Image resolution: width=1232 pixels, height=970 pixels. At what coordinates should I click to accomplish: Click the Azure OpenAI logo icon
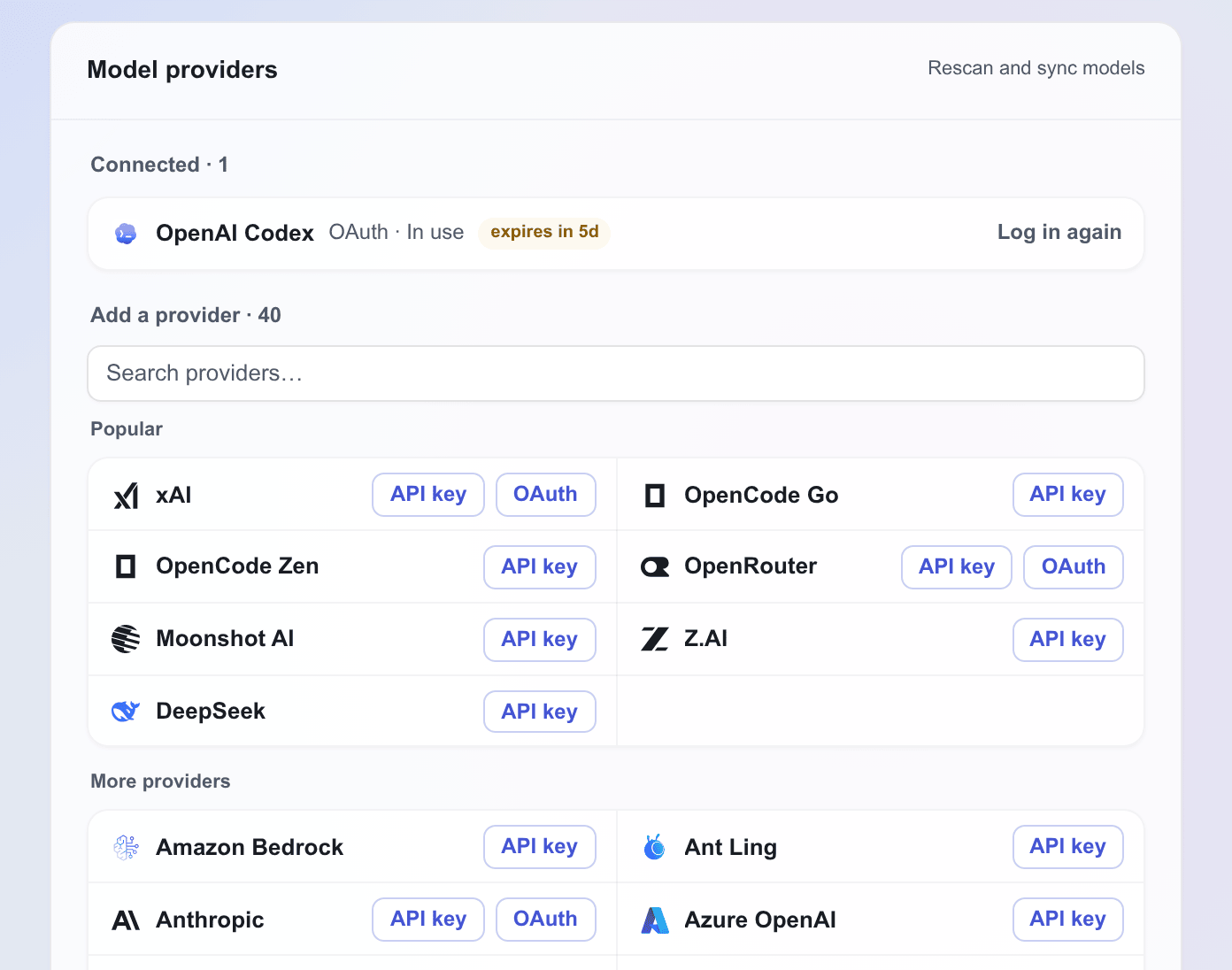(x=655, y=920)
